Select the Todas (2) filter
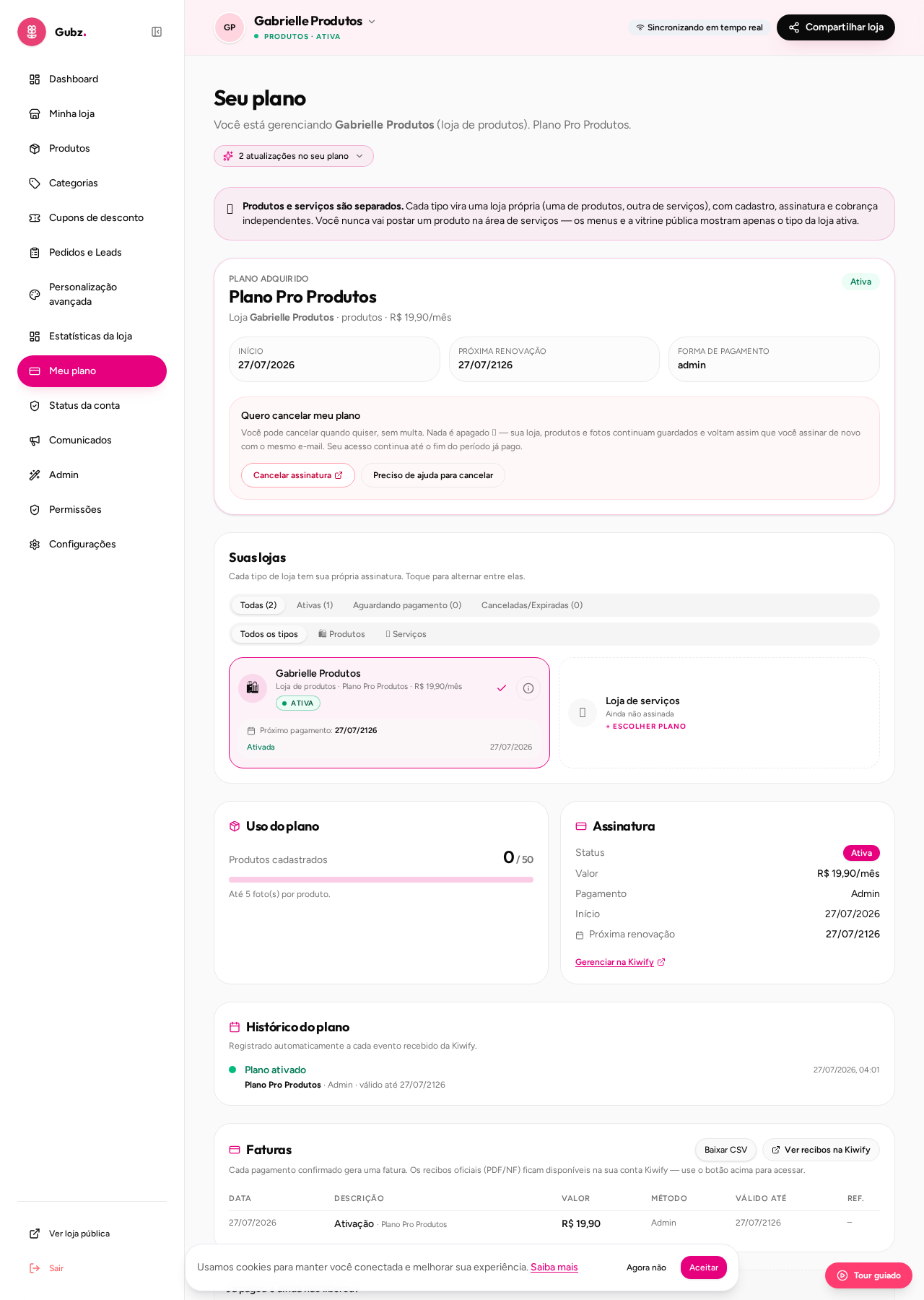This screenshot has height=1300, width=924. pos(258,605)
